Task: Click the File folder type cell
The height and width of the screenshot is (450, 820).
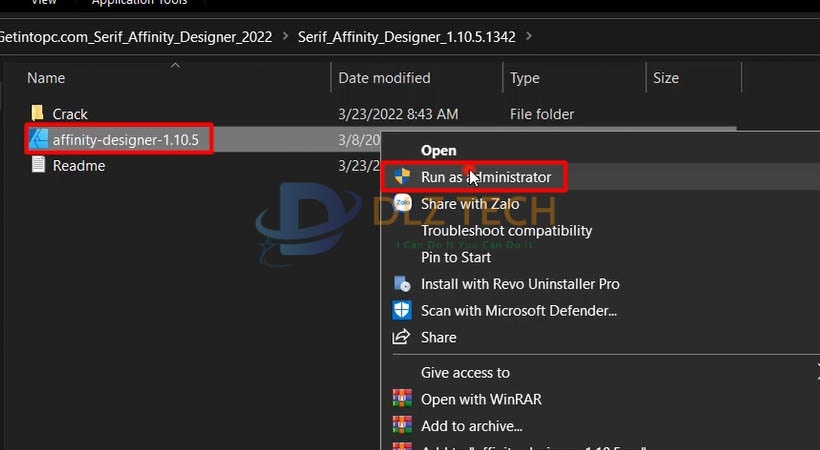Action: tap(542, 114)
